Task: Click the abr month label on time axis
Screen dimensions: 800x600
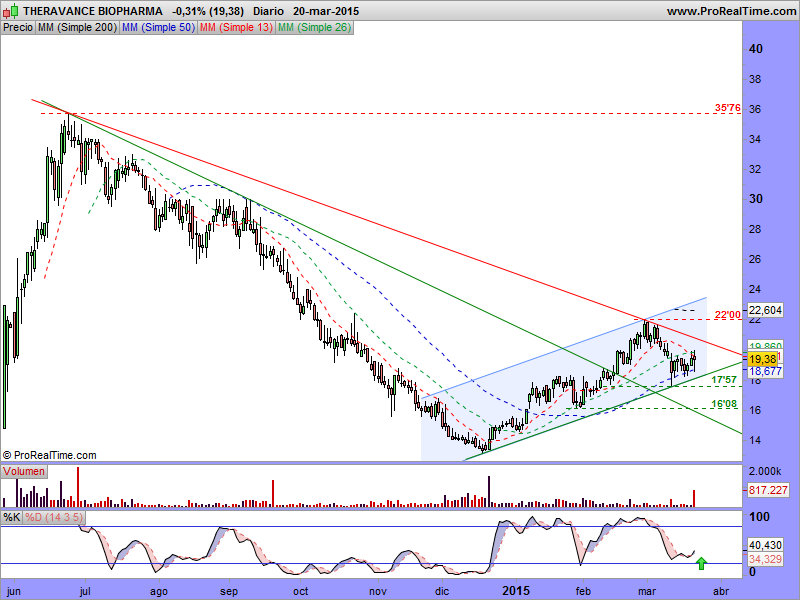Action: tap(720, 591)
